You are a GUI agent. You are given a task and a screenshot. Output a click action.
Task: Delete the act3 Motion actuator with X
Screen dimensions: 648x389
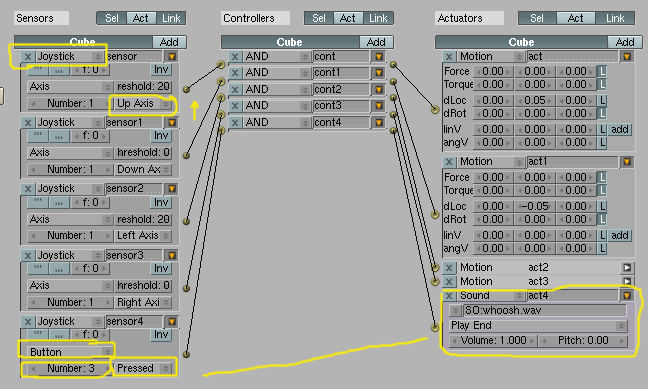(449, 282)
